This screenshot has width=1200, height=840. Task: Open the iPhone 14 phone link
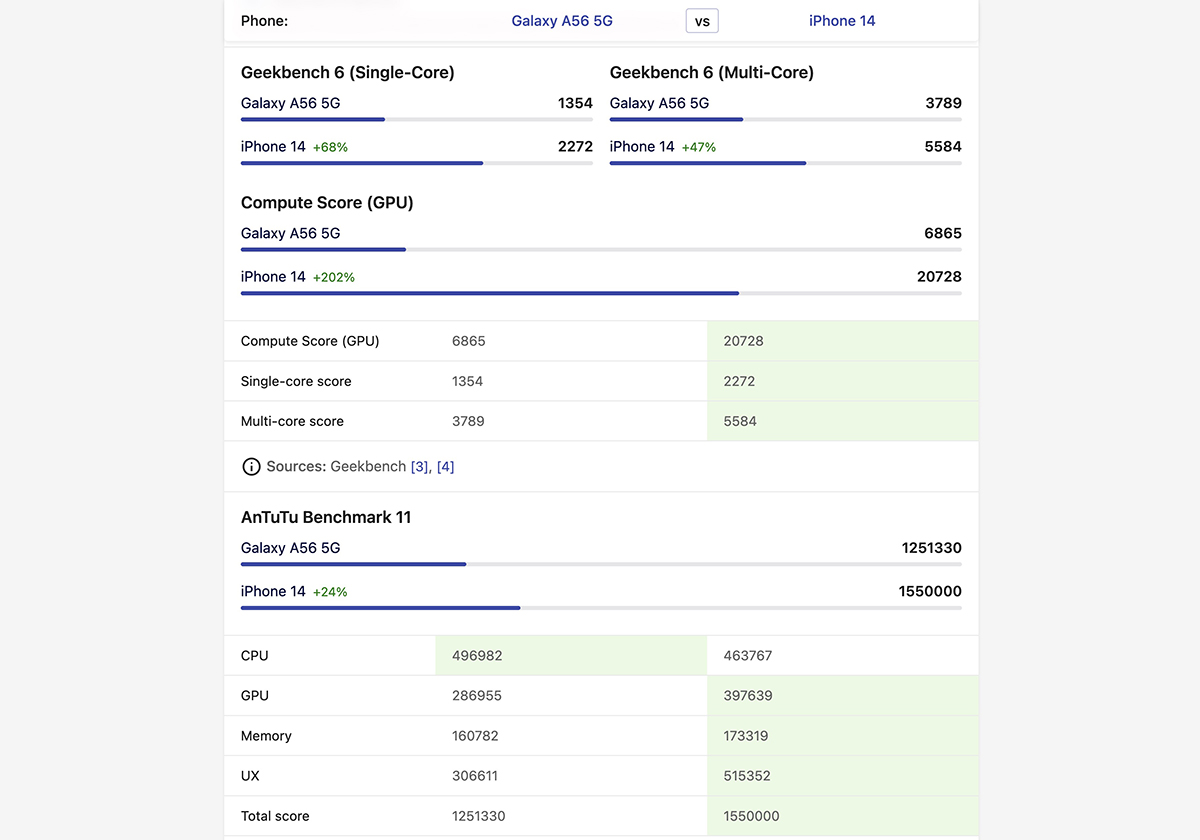coord(842,20)
